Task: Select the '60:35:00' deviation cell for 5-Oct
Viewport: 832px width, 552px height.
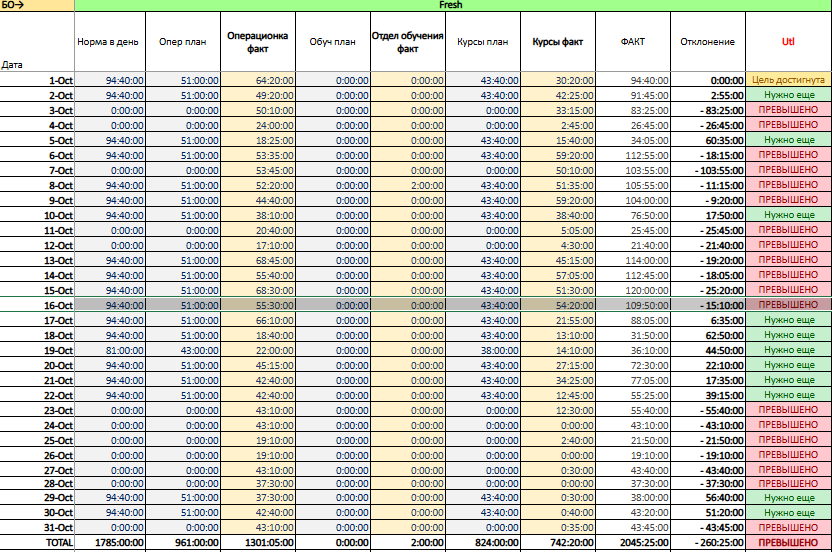Action: click(x=708, y=140)
